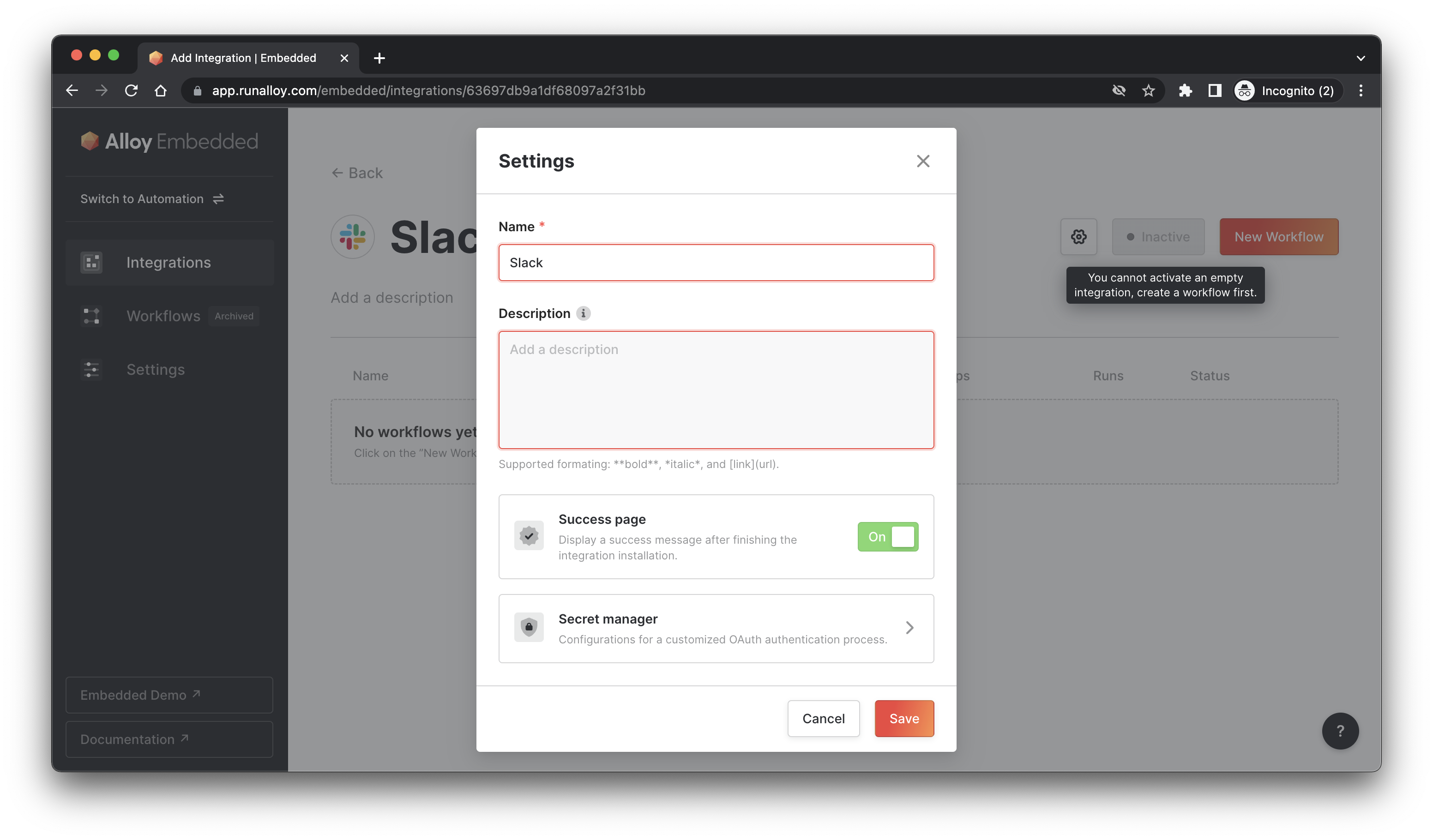Open the tab search dropdown arrow
The height and width of the screenshot is (840, 1433).
[x=1360, y=58]
